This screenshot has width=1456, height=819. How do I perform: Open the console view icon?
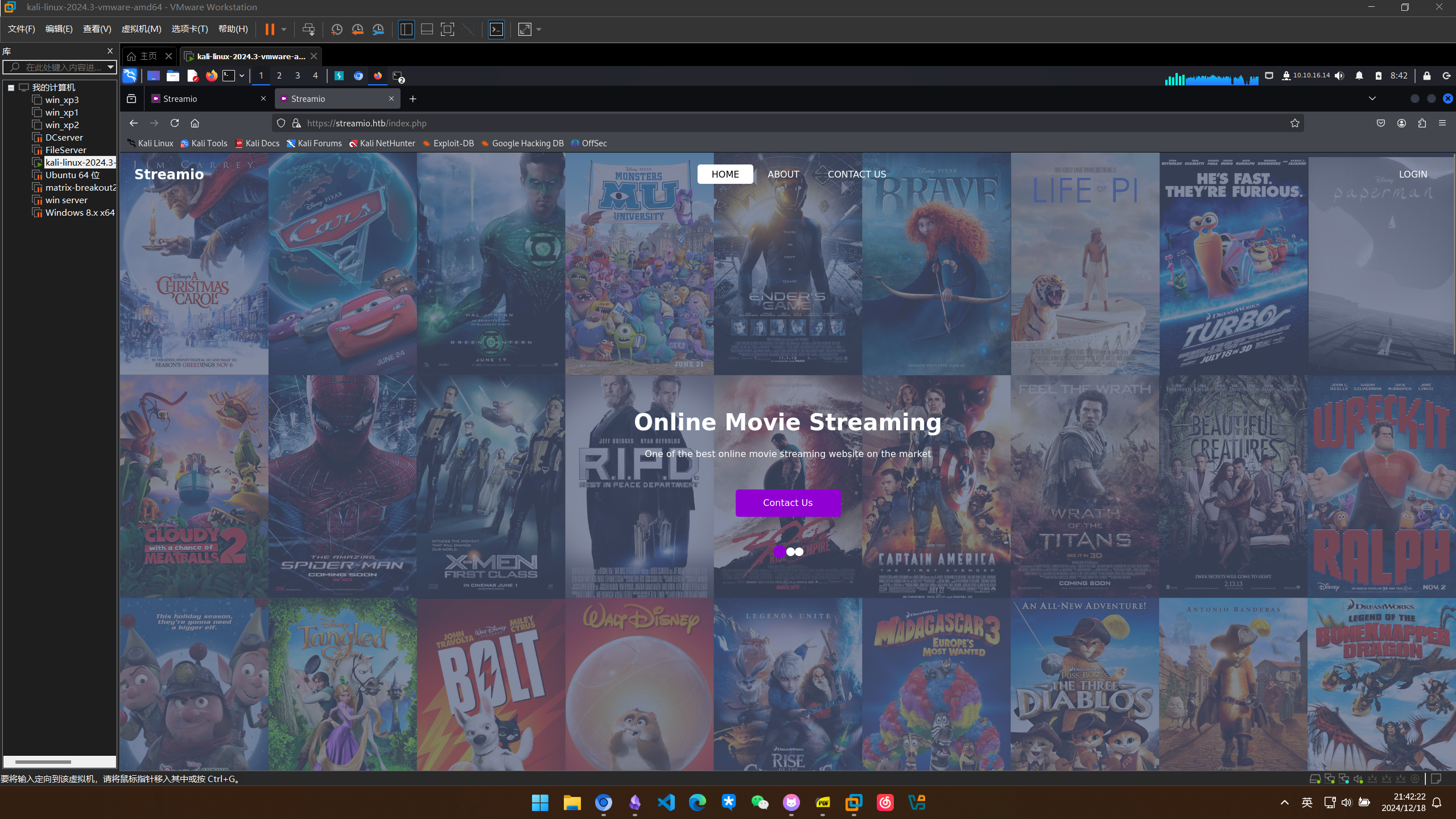click(496, 30)
